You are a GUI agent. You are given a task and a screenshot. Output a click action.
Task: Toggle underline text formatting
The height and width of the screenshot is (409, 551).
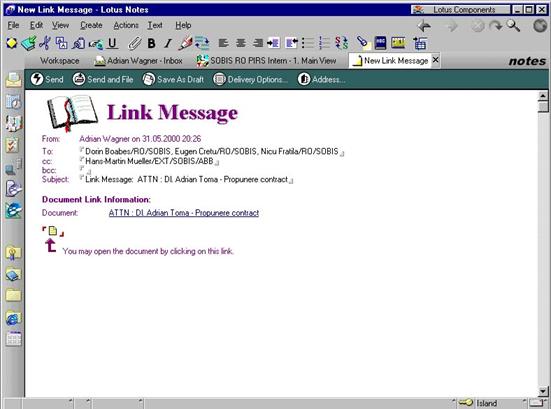112,43
